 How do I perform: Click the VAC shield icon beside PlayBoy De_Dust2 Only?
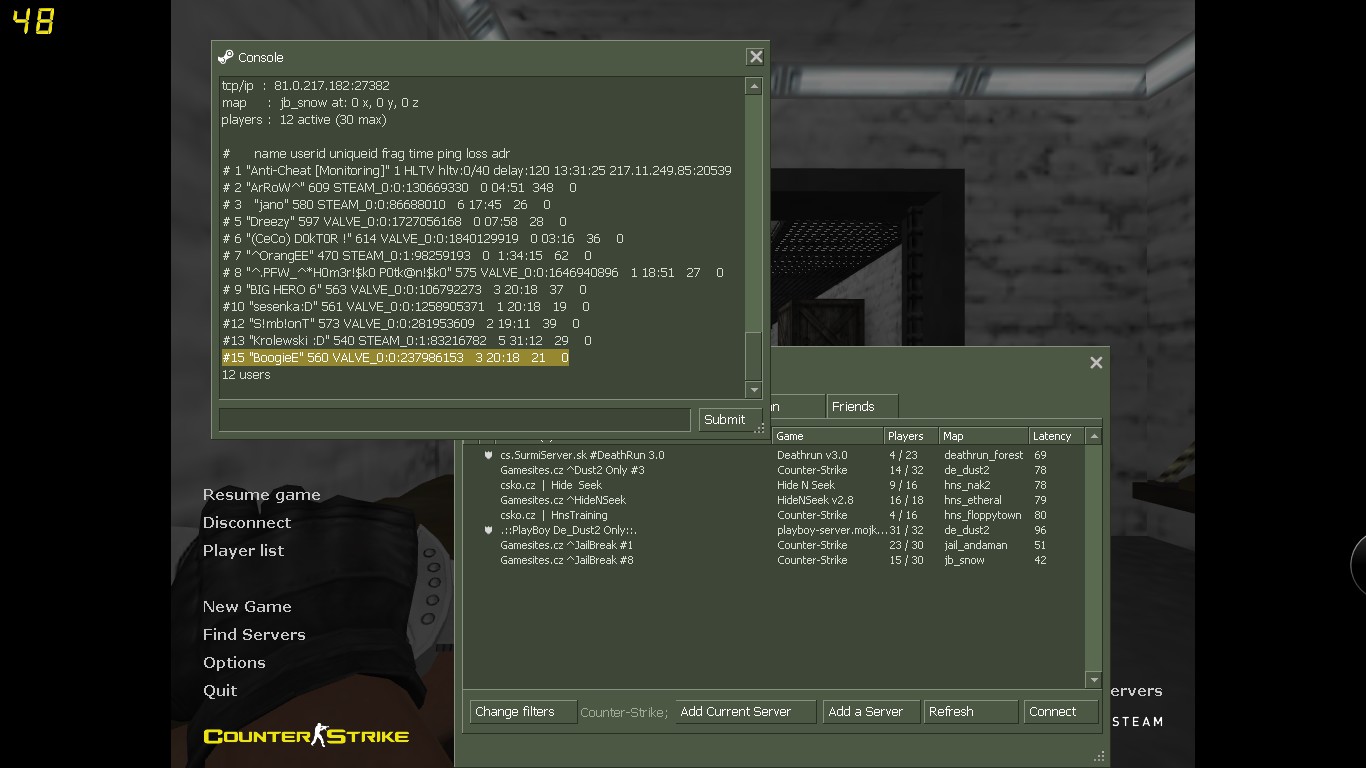point(488,530)
